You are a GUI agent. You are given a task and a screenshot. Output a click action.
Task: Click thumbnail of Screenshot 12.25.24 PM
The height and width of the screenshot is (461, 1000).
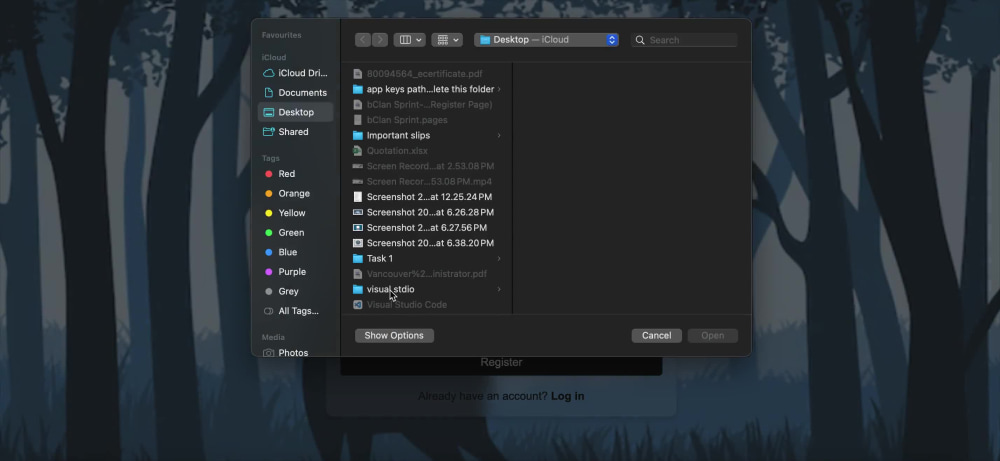coord(358,196)
